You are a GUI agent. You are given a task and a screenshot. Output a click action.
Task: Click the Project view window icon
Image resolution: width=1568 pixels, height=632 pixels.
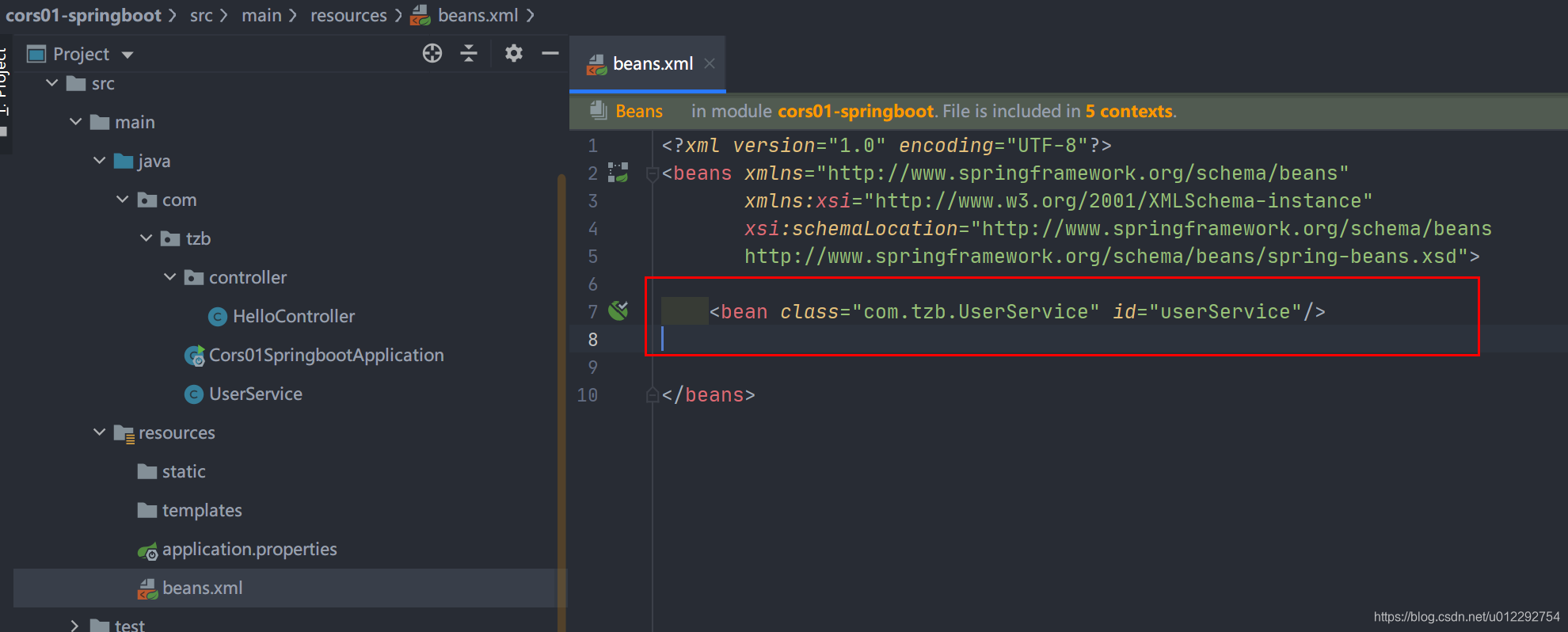(36, 54)
